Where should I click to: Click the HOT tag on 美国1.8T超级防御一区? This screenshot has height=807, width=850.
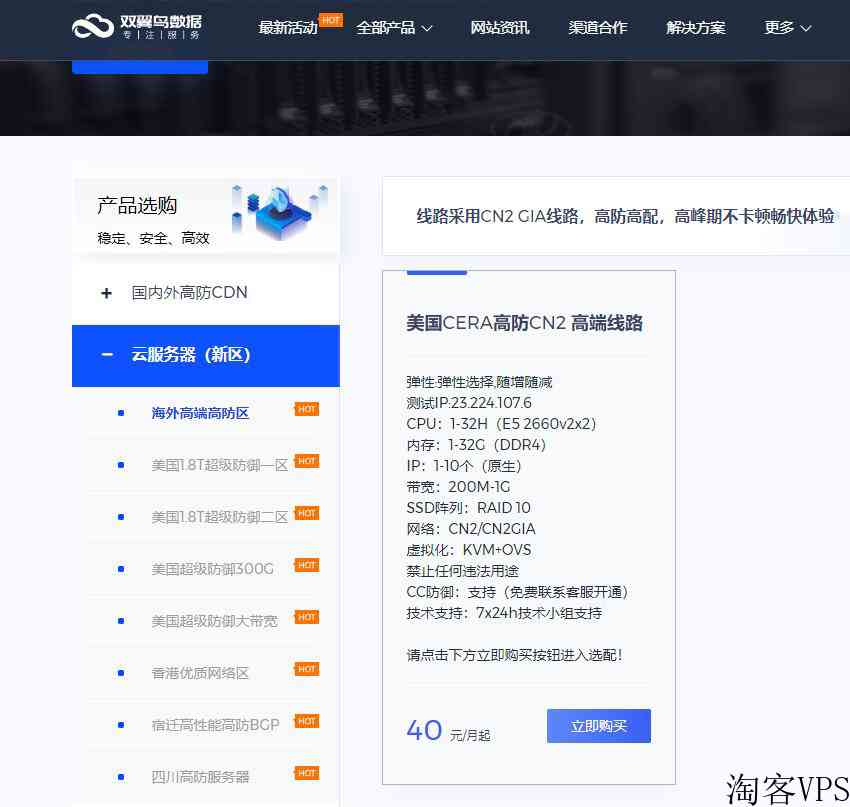coord(307,461)
